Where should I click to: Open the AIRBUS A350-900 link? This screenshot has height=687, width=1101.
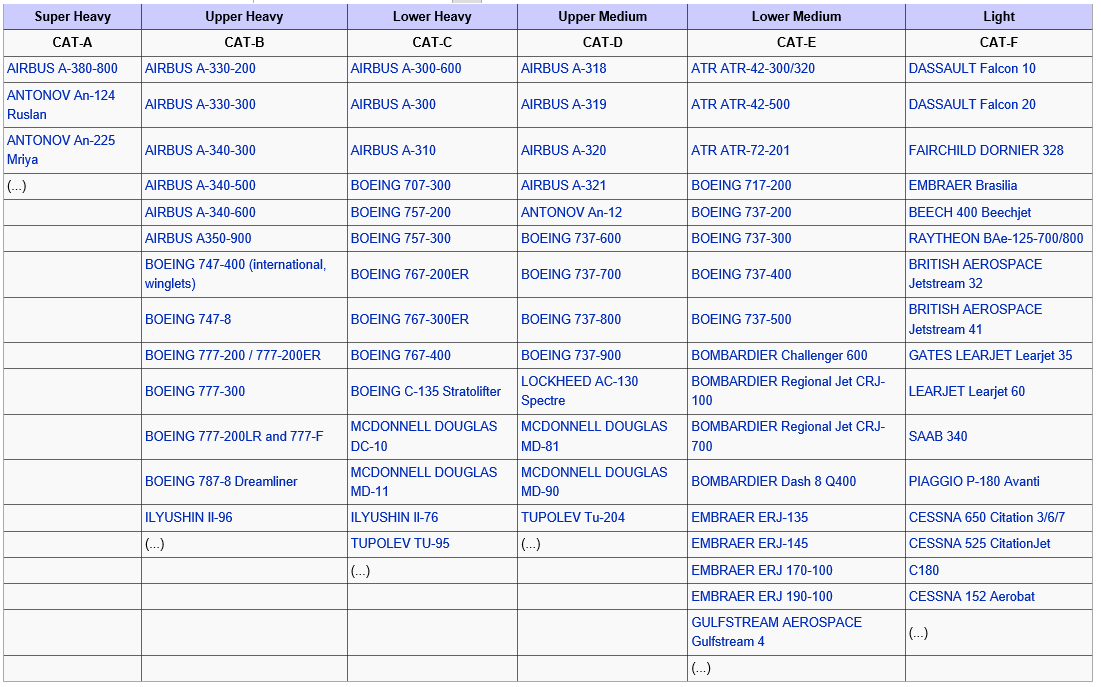[x=198, y=238]
